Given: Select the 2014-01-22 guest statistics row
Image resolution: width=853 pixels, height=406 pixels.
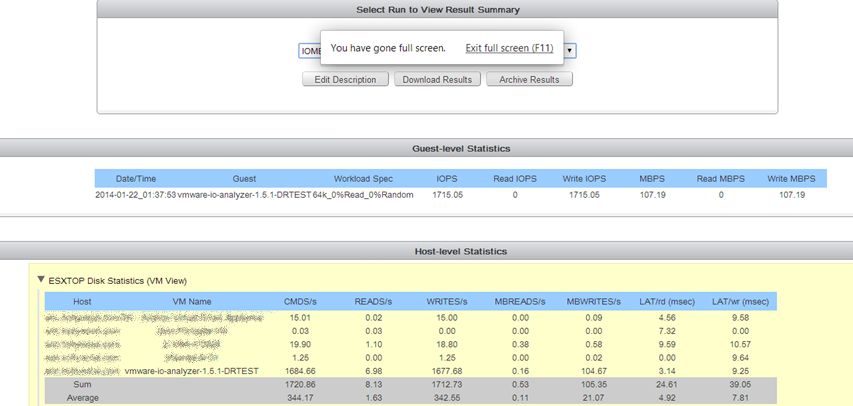Looking at the screenshot, I should pos(136,195).
